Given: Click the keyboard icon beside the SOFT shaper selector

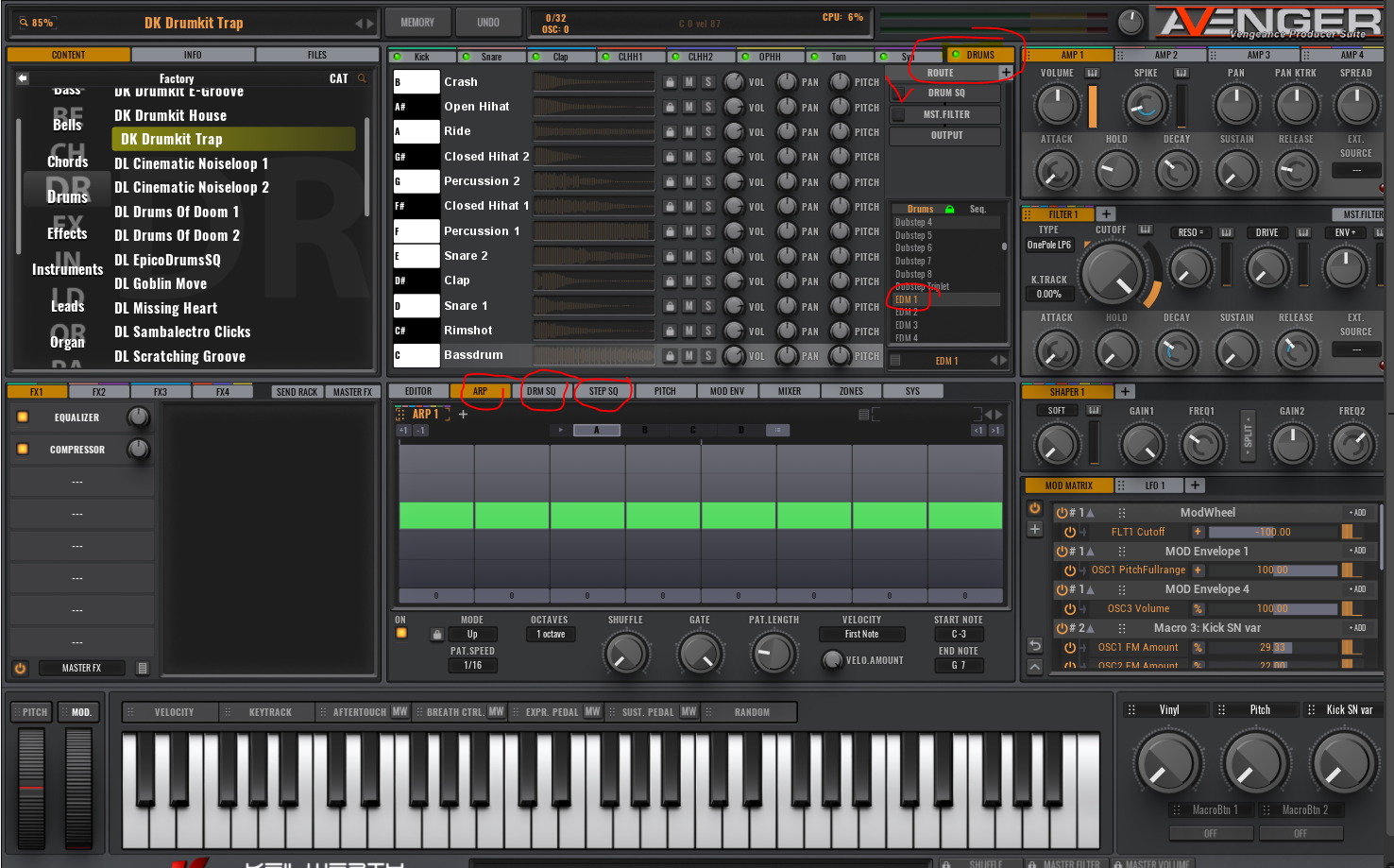Looking at the screenshot, I should click(1094, 411).
